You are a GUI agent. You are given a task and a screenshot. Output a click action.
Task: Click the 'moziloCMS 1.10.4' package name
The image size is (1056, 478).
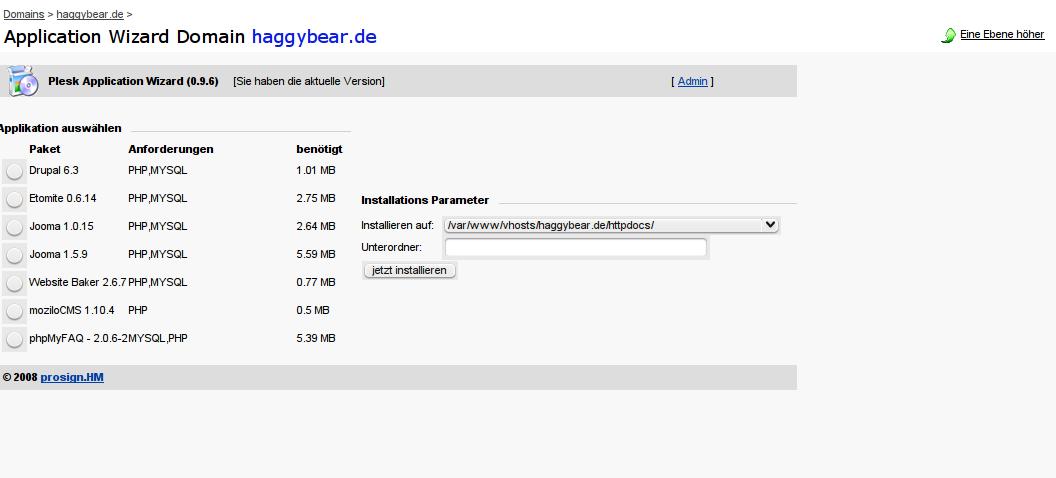71,310
